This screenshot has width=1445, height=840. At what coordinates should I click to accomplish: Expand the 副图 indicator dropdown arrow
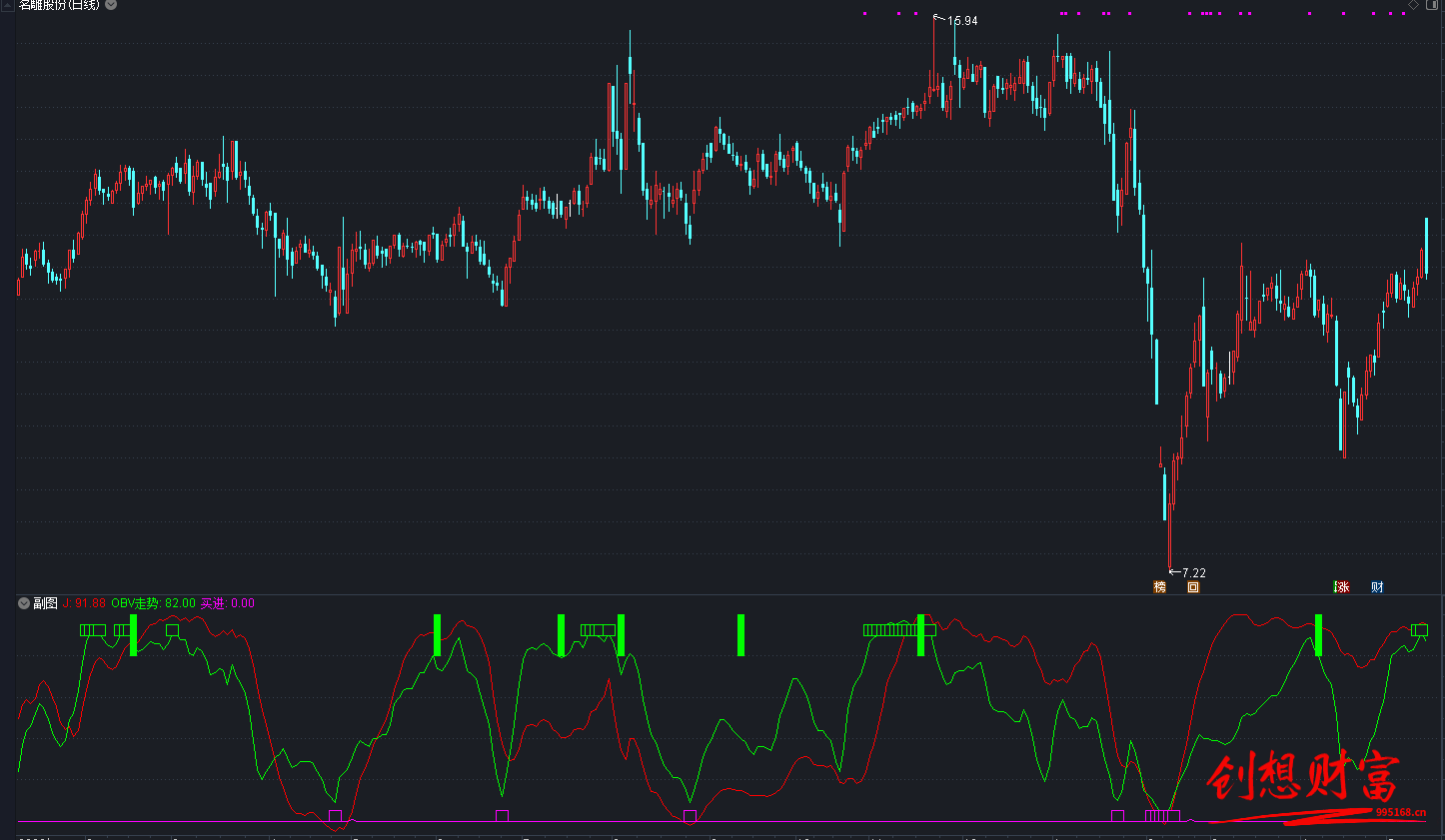[24, 603]
